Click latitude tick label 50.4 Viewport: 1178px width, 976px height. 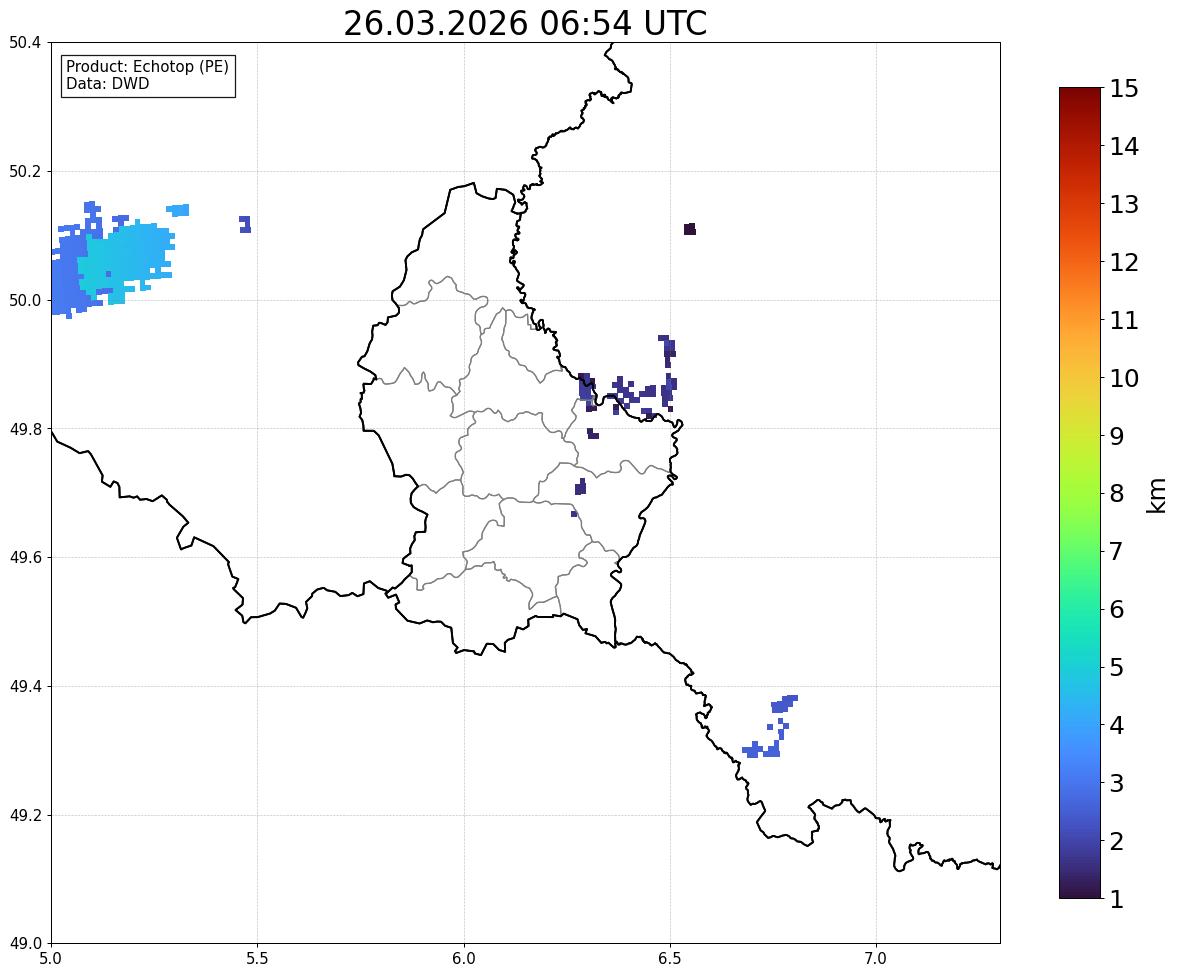pos(25,43)
